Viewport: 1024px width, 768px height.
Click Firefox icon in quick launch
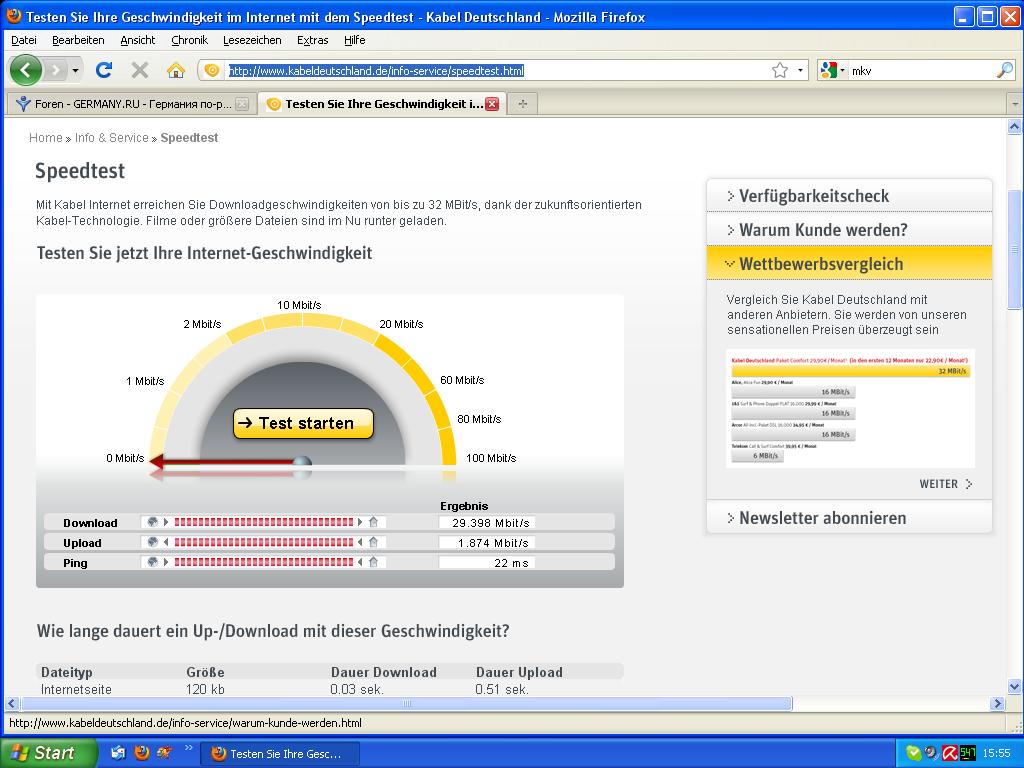click(141, 753)
